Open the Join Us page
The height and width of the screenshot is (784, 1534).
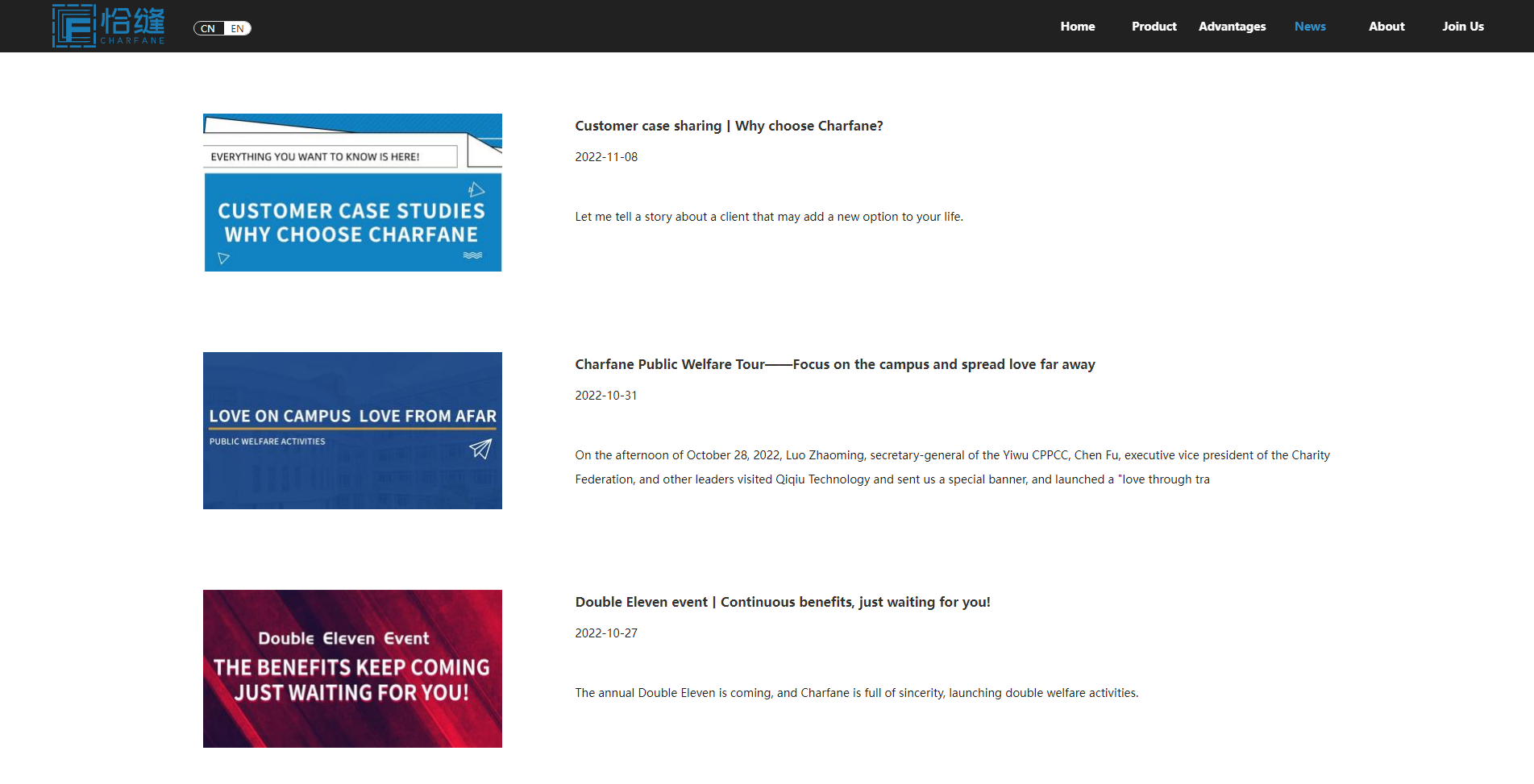pos(1462,27)
